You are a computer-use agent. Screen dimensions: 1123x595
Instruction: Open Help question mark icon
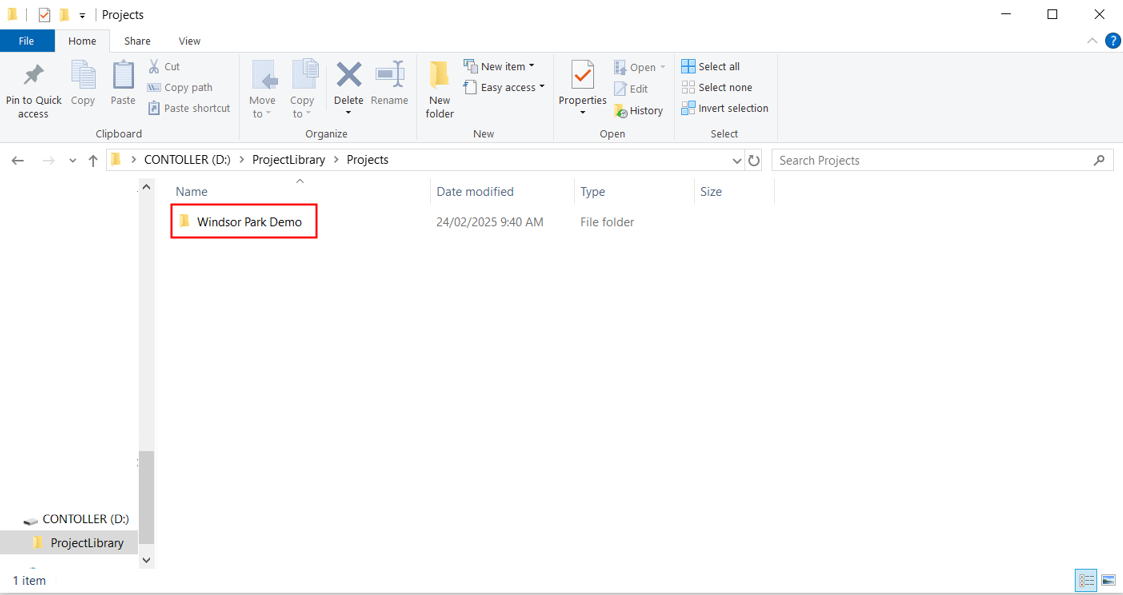[1112, 41]
